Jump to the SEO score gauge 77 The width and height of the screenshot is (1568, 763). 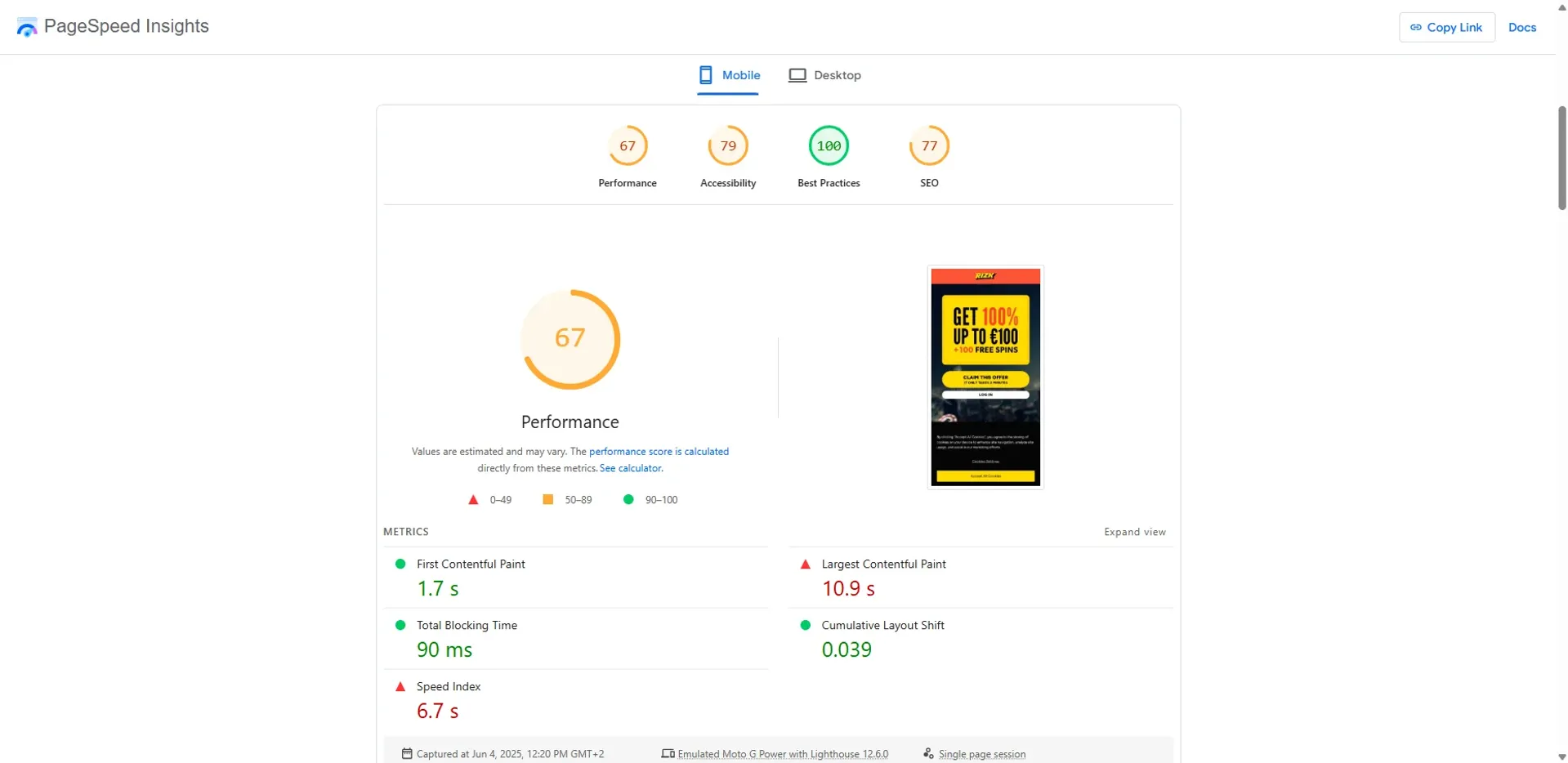929,146
